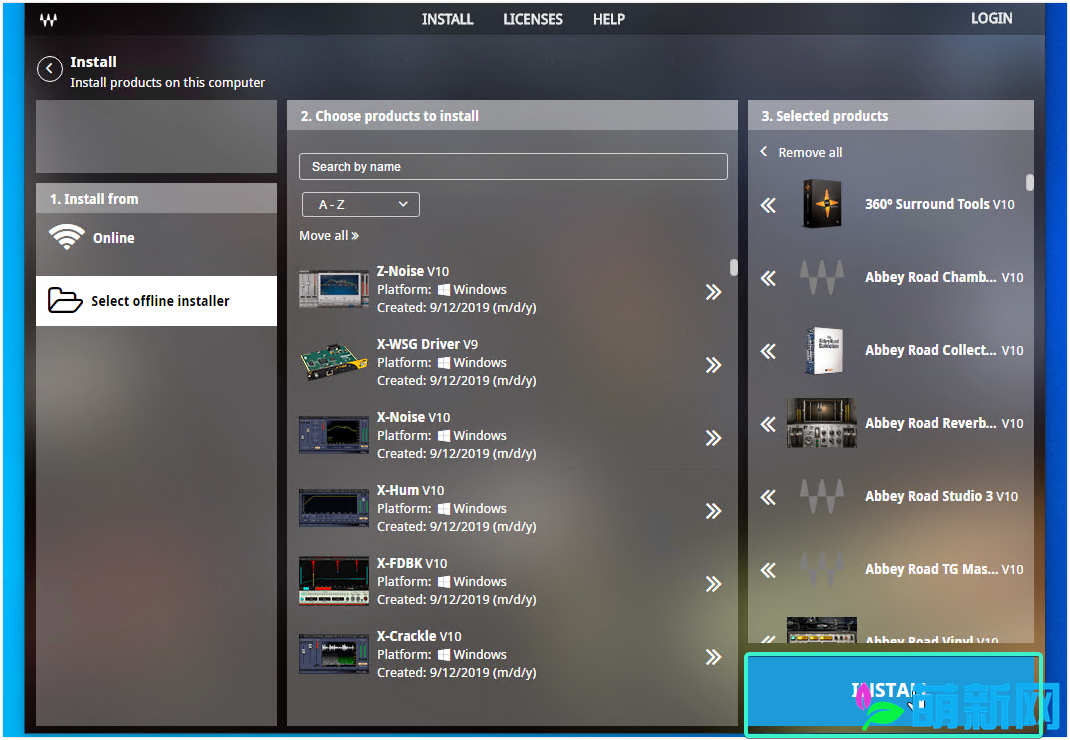Remove Abbey Road Collection using its double arrow
This screenshot has height=740, width=1070.
coord(768,351)
